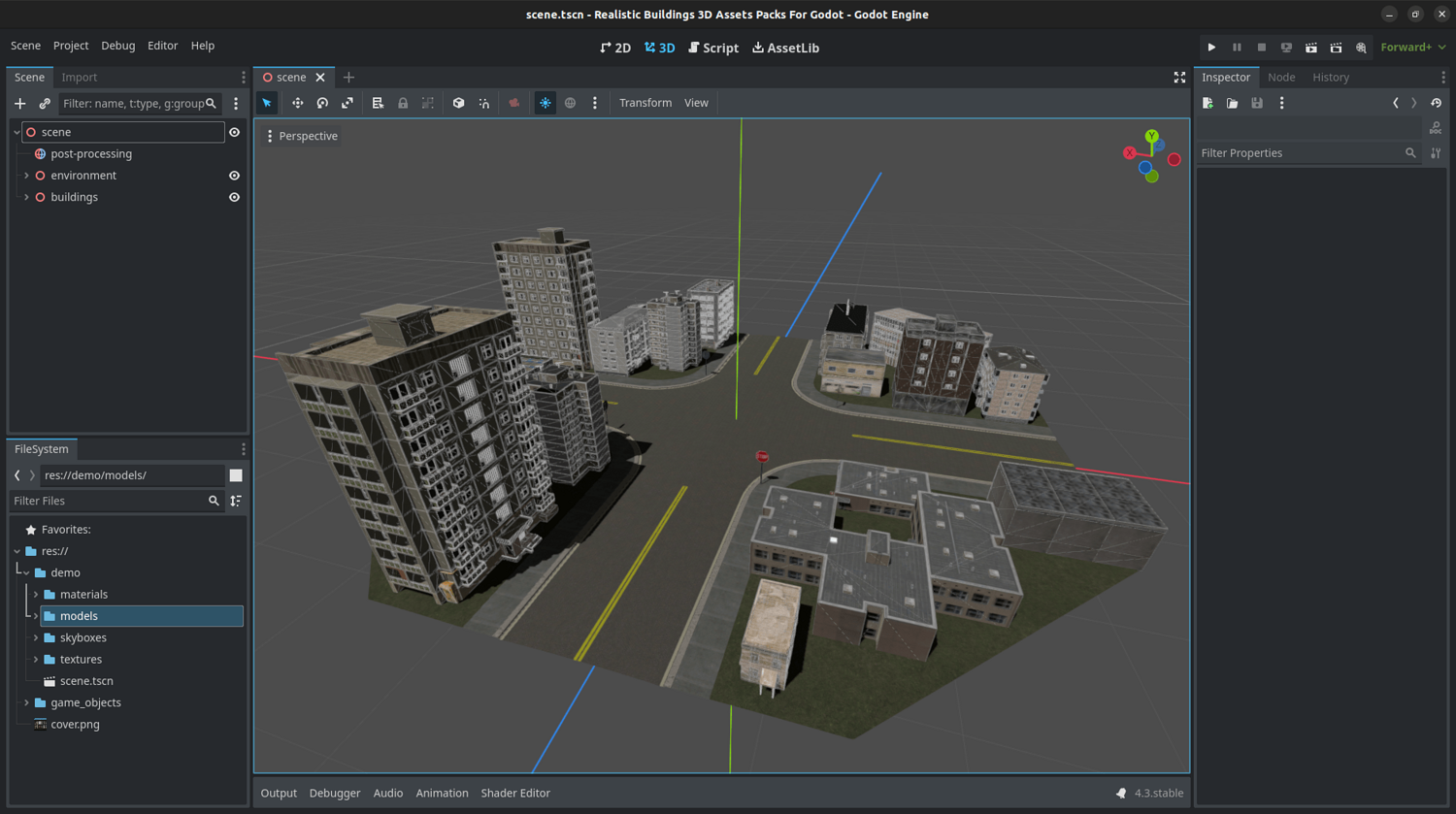Screen dimensions: 1456x814
Task: Expand the buildings node in scene tree
Action: (26, 197)
